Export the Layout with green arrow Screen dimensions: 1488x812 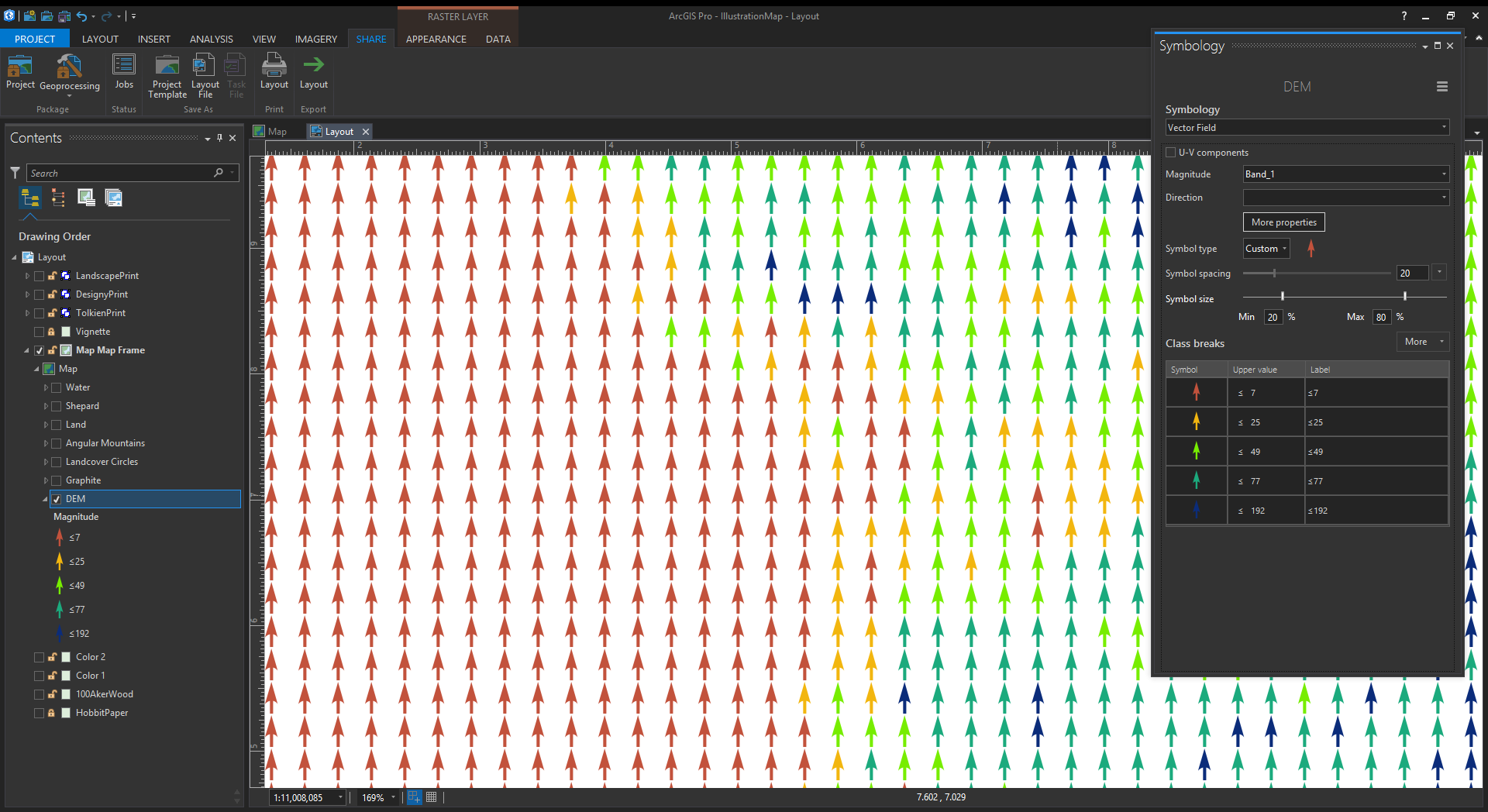pyautogui.click(x=314, y=72)
